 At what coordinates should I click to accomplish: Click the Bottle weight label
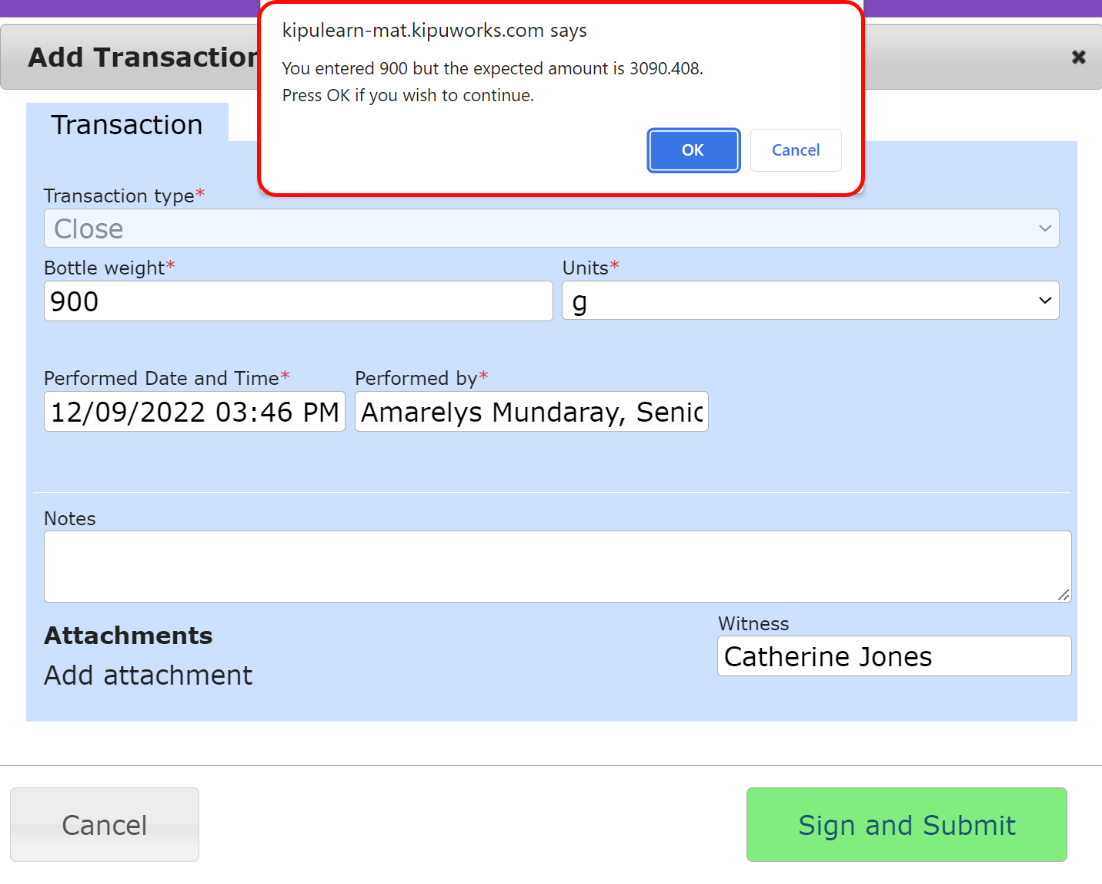(104, 267)
